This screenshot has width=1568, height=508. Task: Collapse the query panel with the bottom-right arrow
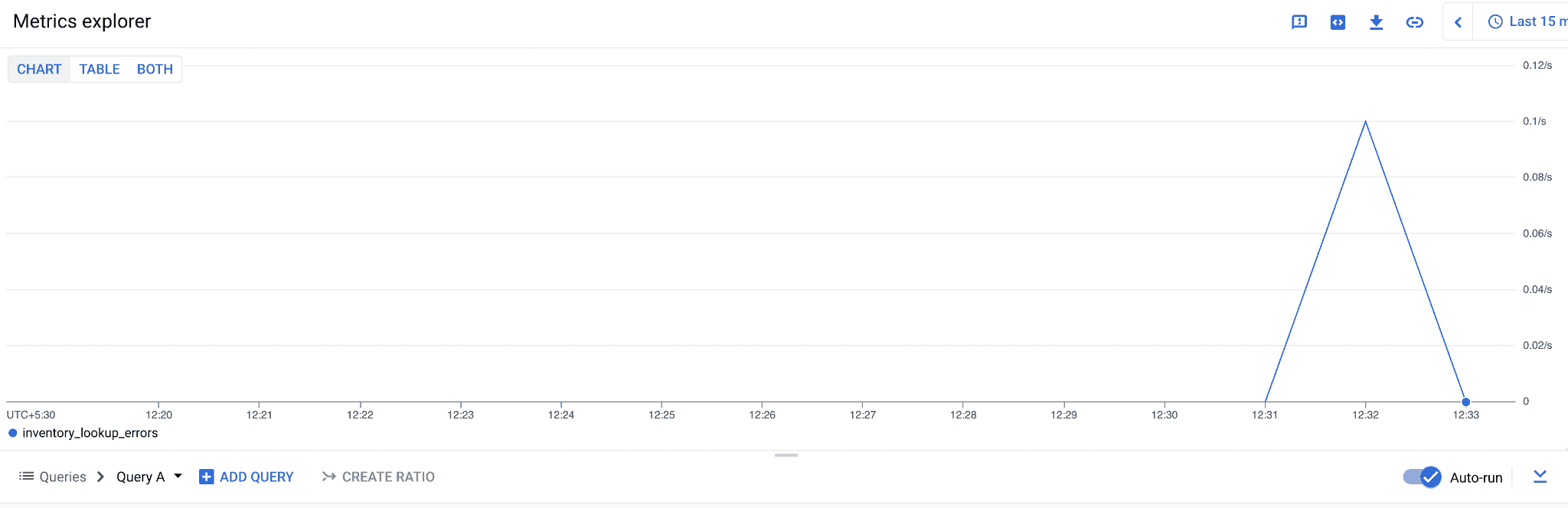coord(1540,477)
